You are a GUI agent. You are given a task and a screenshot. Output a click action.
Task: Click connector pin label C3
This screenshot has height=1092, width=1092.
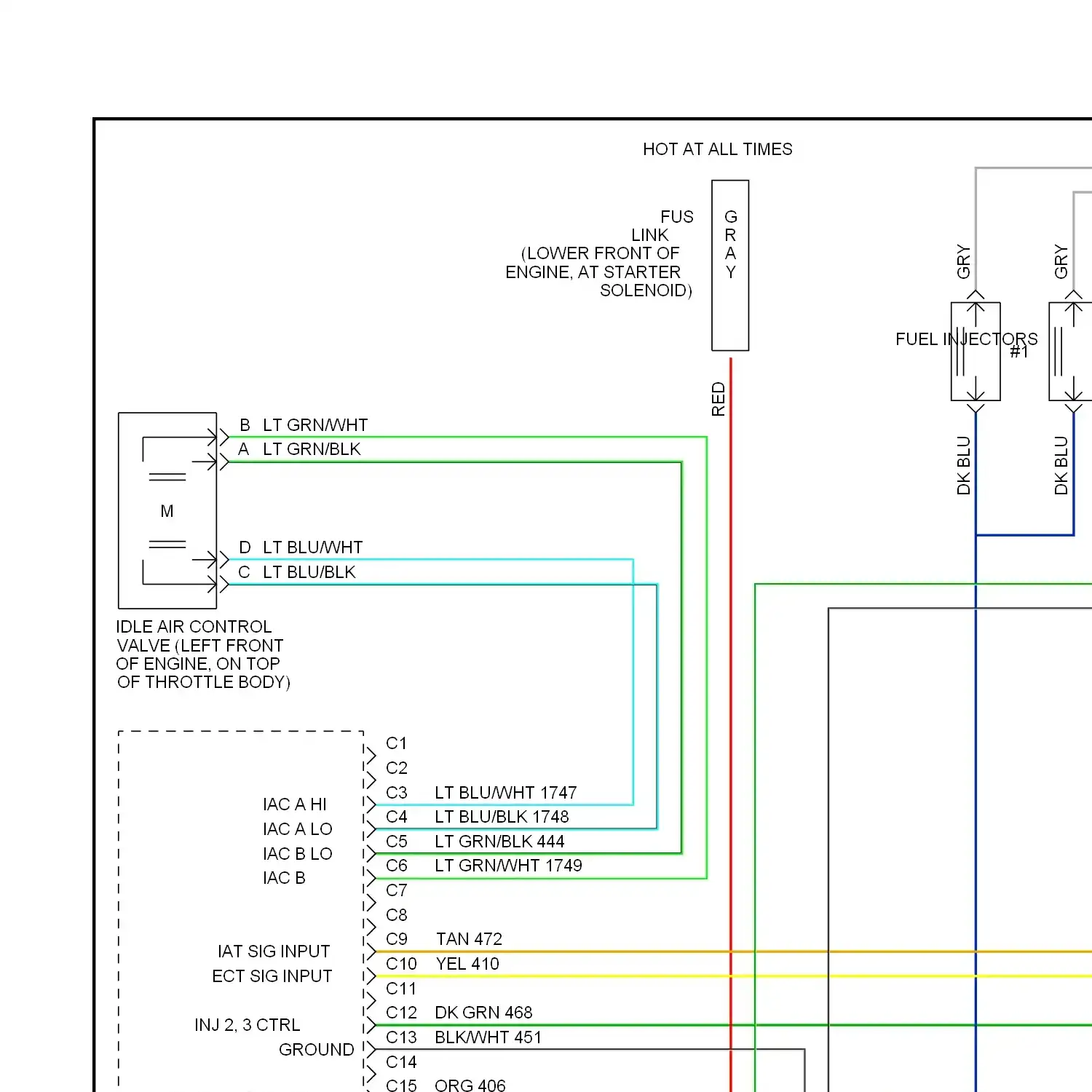coord(397,793)
